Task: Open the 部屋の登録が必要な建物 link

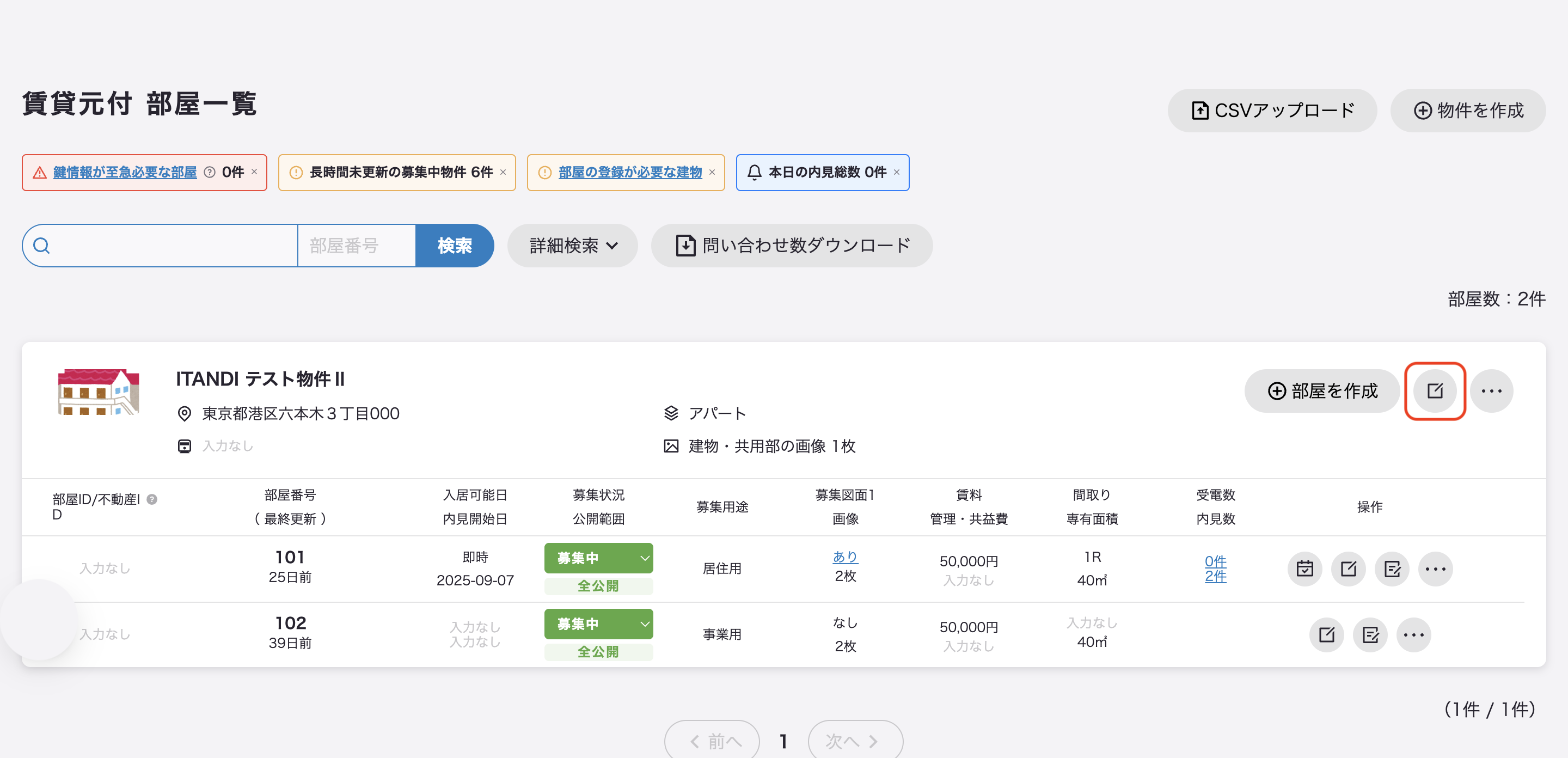Action: [630, 172]
